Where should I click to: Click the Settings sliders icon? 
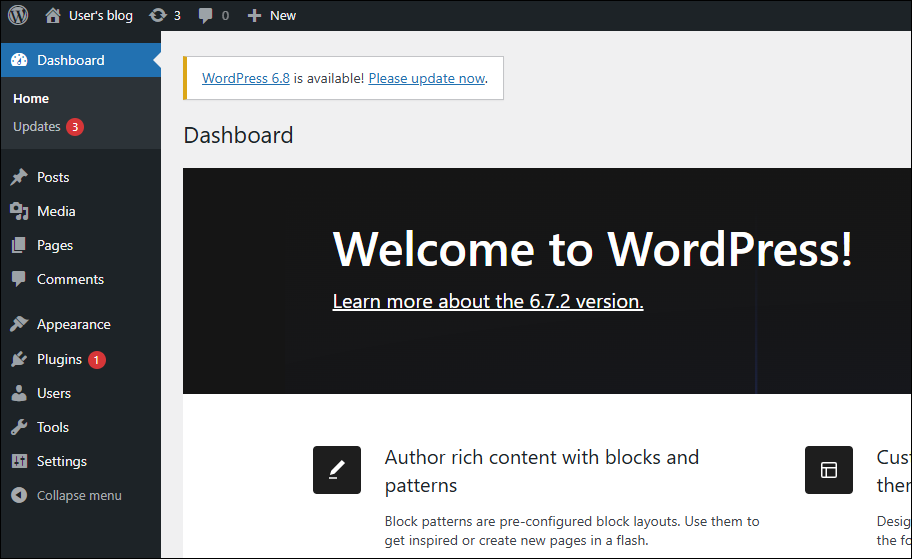pyautogui.click(x=19, y=461)
